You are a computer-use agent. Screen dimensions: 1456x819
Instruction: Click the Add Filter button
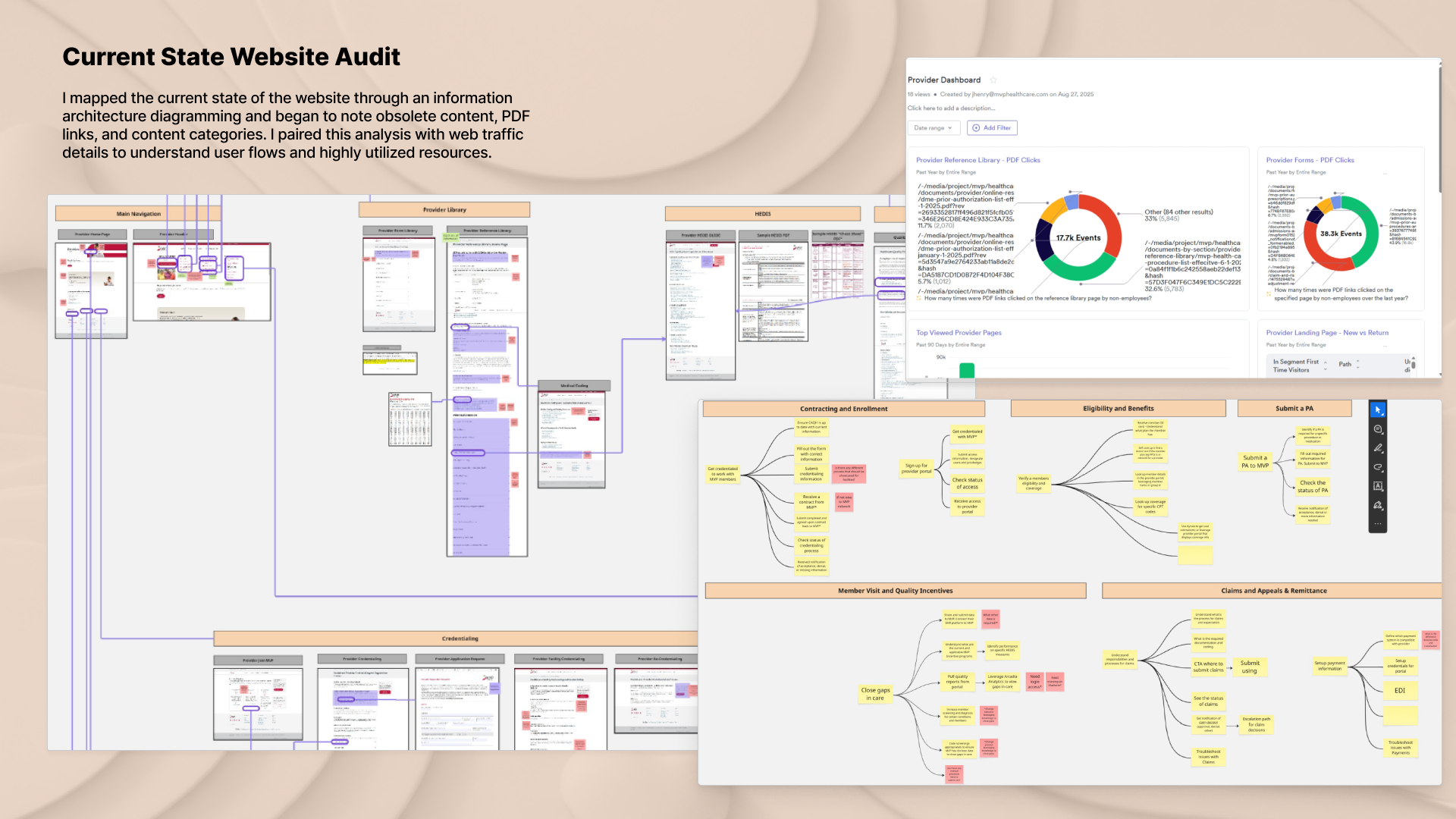coord(992,128)
